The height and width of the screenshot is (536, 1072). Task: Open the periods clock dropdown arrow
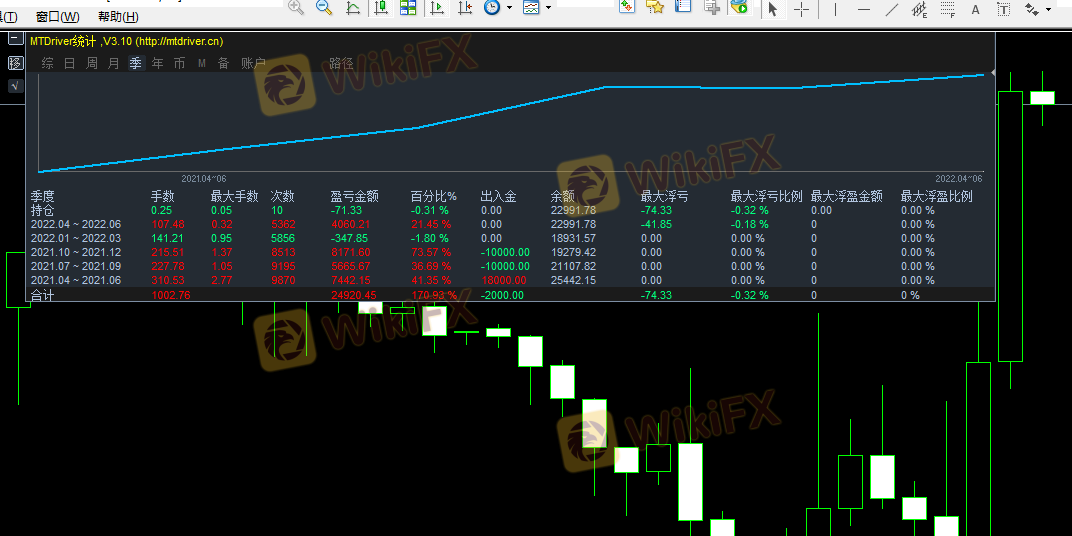tap(510, 8)
